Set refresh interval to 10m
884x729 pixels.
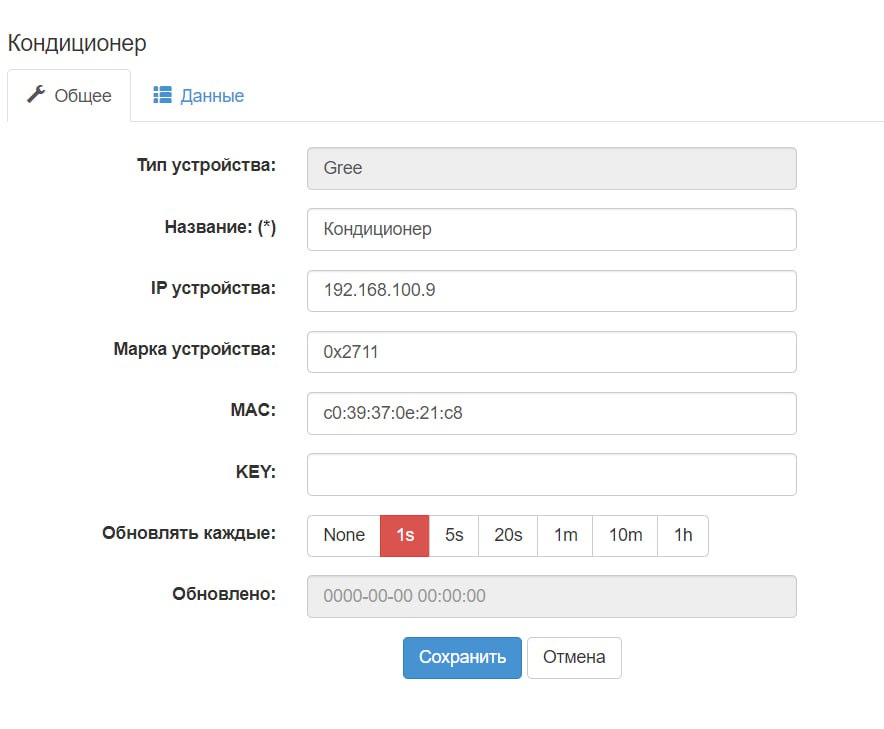click(625, 535)
